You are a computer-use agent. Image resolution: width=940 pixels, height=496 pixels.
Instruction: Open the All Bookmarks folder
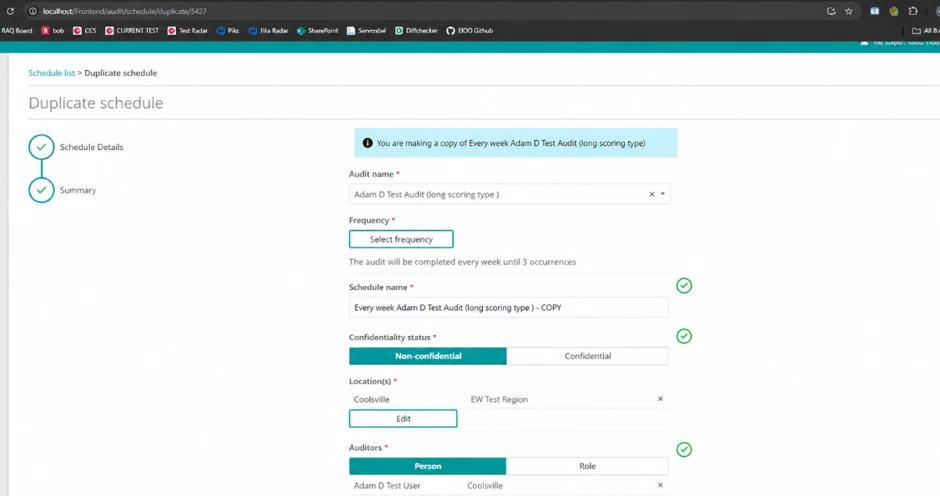(x=926, y=31)
